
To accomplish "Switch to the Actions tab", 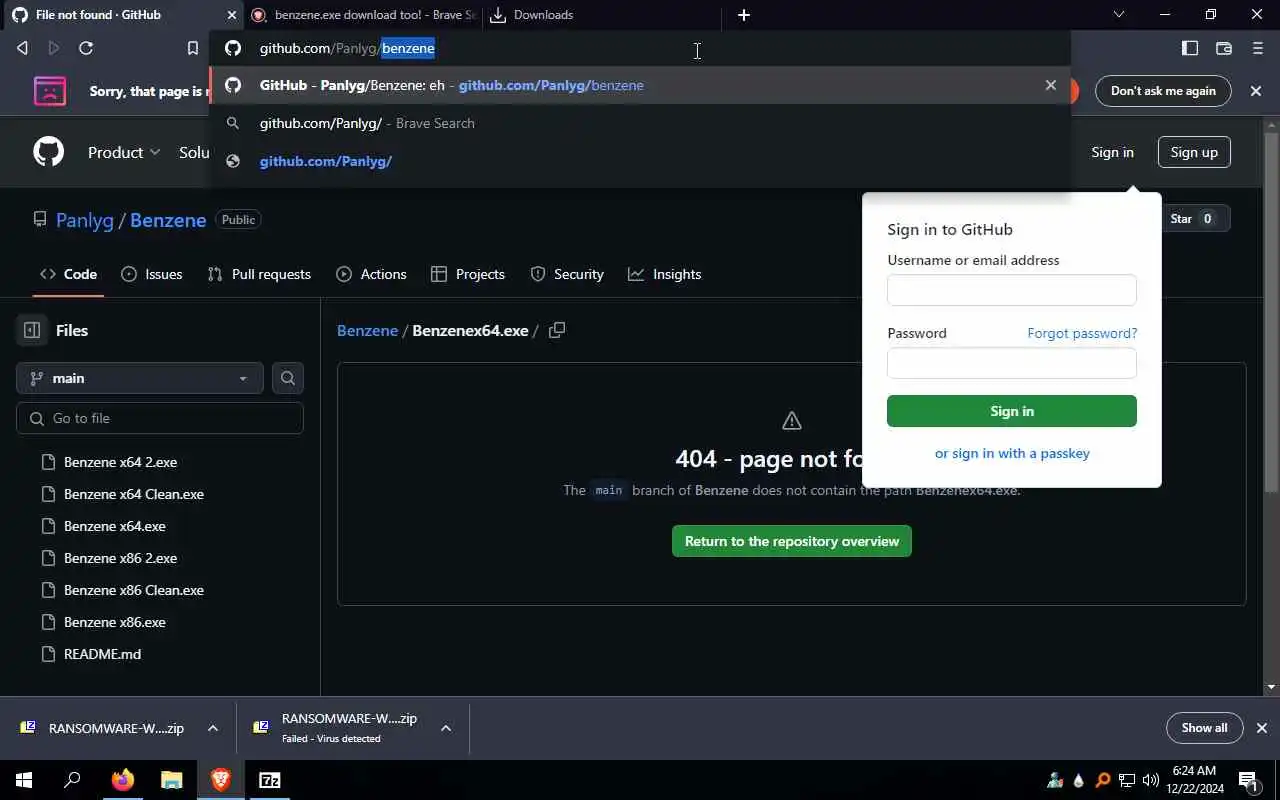I will click(x=371, y=274).
